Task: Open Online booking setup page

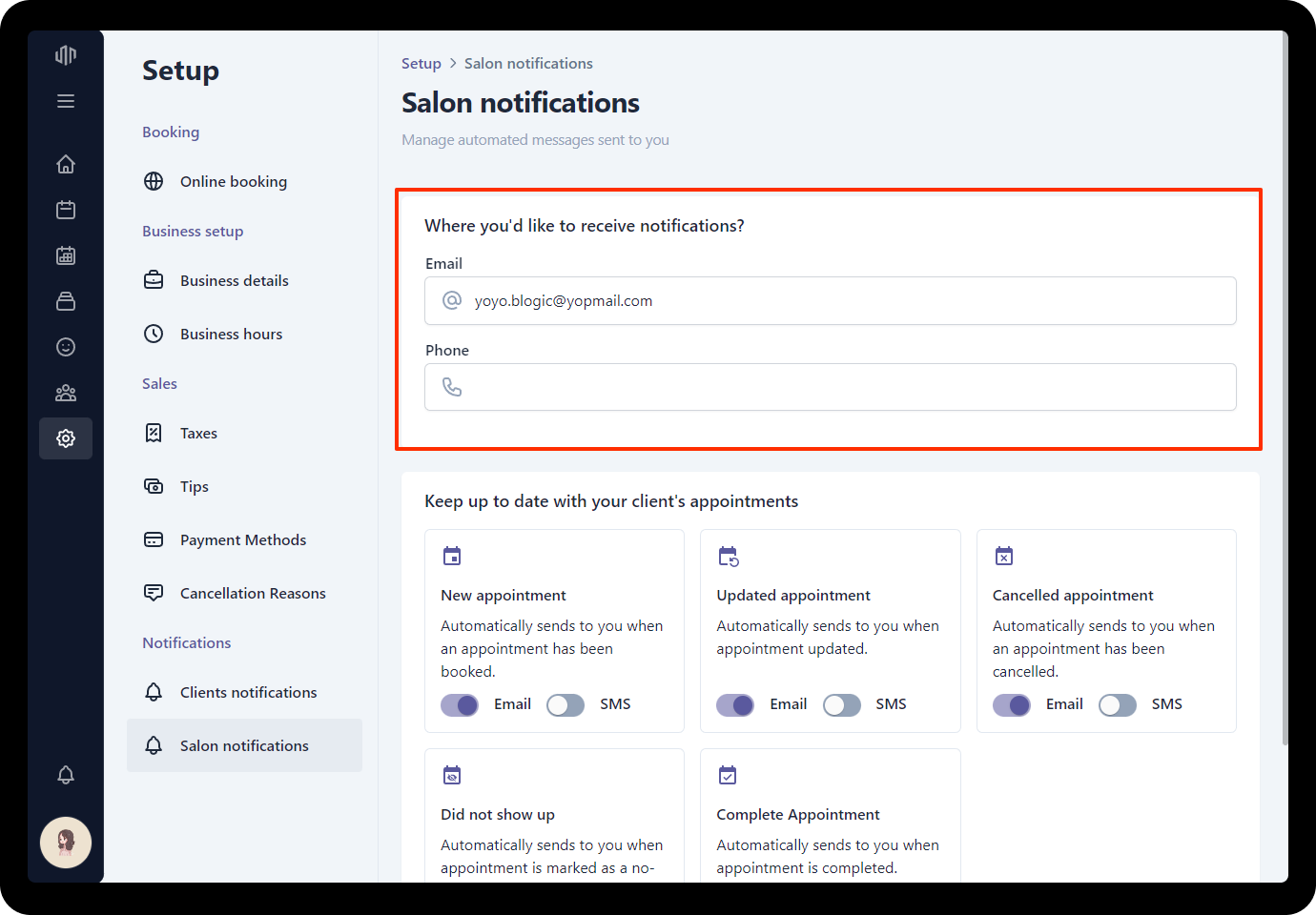Action: coord(233,181)
